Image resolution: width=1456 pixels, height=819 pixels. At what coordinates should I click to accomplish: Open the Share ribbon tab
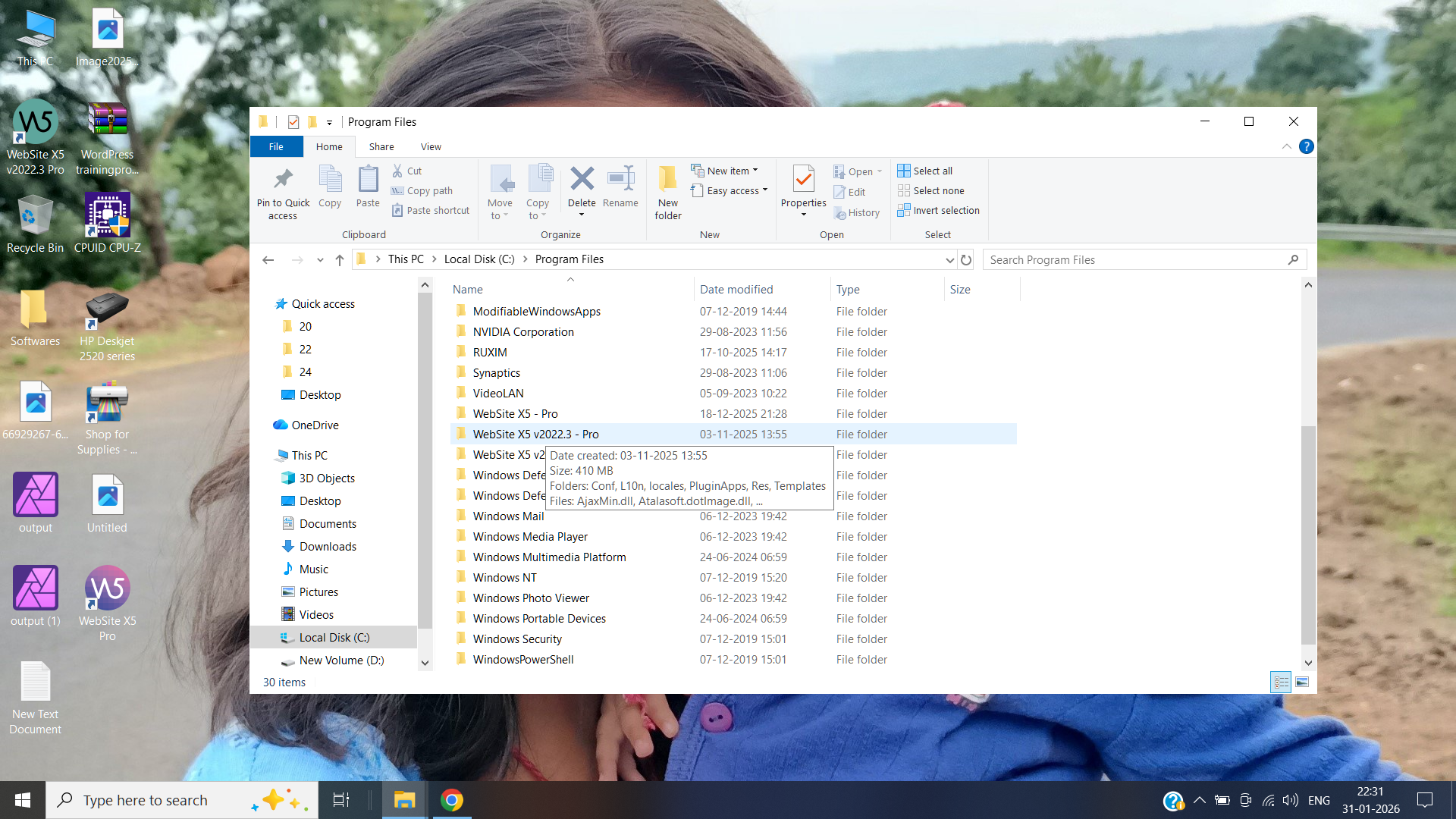(381, 146)
